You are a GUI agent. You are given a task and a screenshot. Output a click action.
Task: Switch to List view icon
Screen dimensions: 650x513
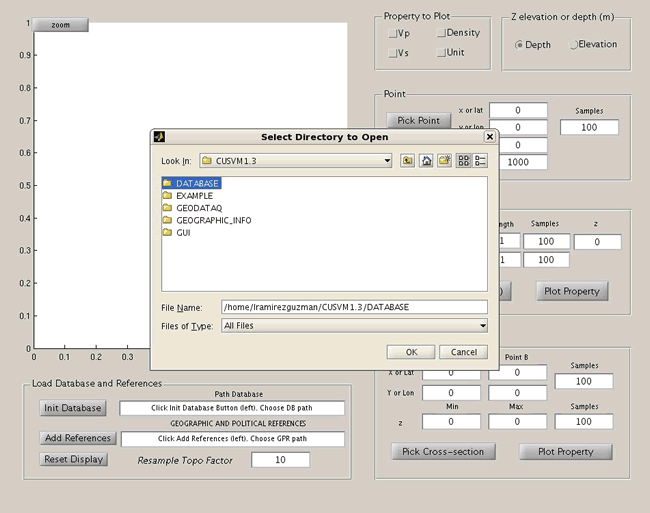(x=464, y=160)
